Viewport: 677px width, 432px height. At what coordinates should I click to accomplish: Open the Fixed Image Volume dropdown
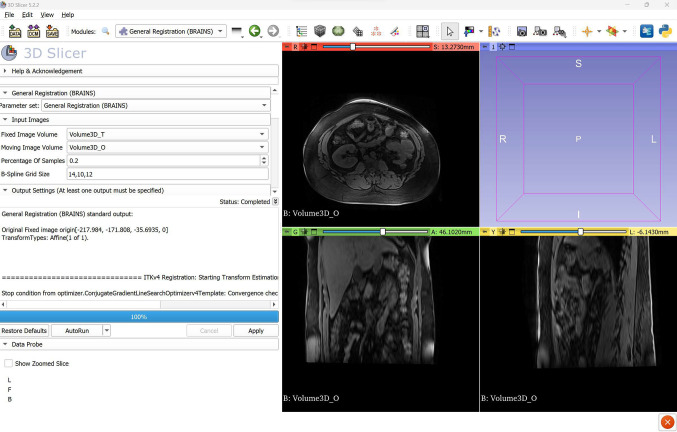tap(167, 134)
